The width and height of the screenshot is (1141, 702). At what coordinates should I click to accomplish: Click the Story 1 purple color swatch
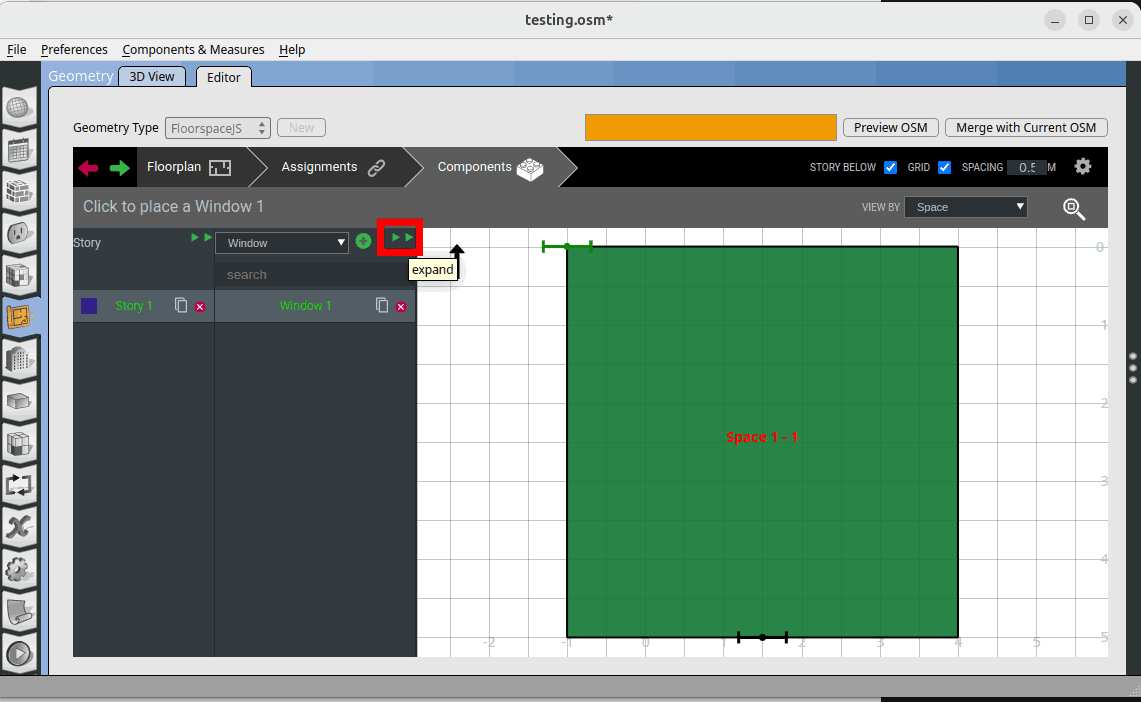[x=89, y=306]
